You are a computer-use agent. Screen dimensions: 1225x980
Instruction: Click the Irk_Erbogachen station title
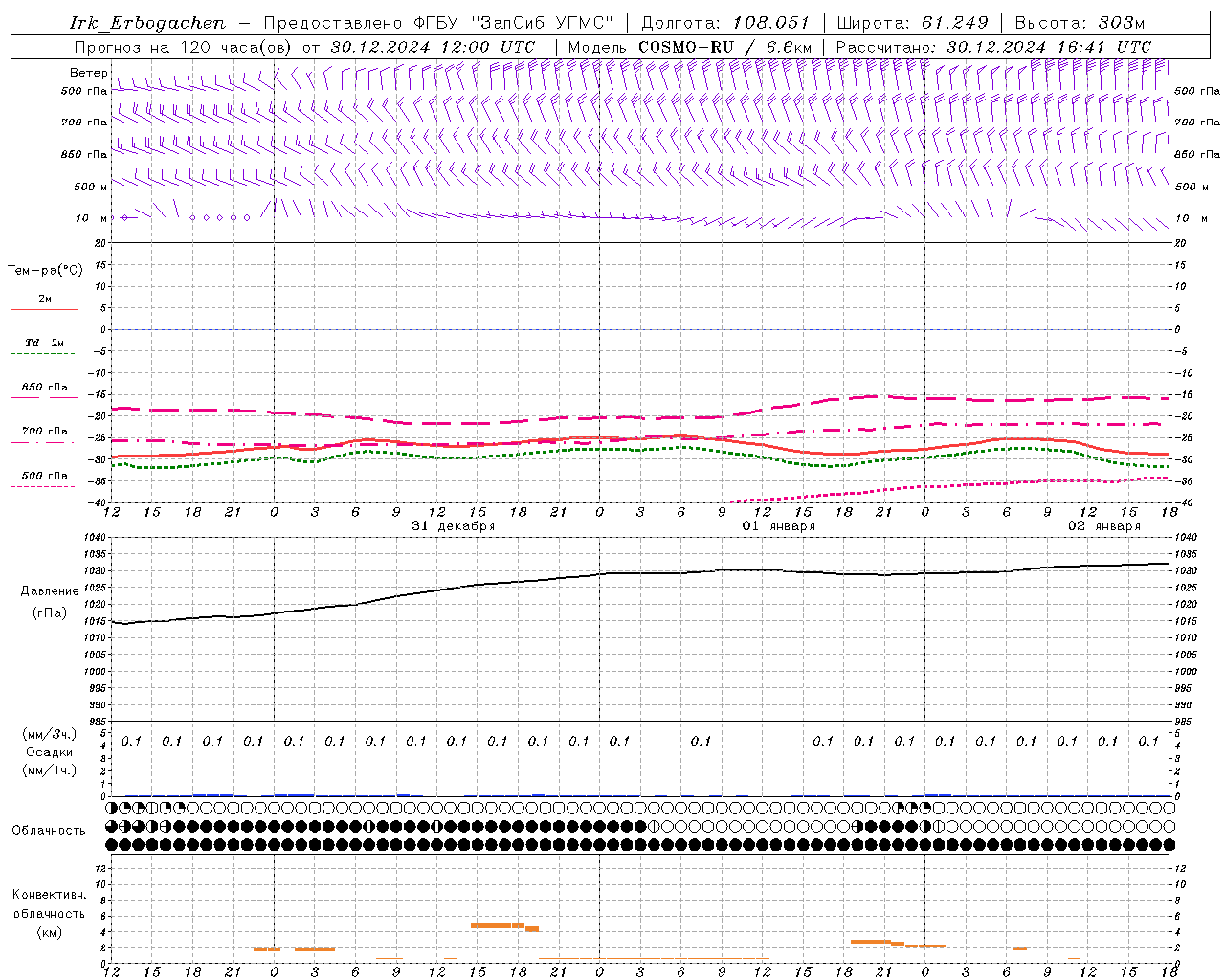[147, 23]
